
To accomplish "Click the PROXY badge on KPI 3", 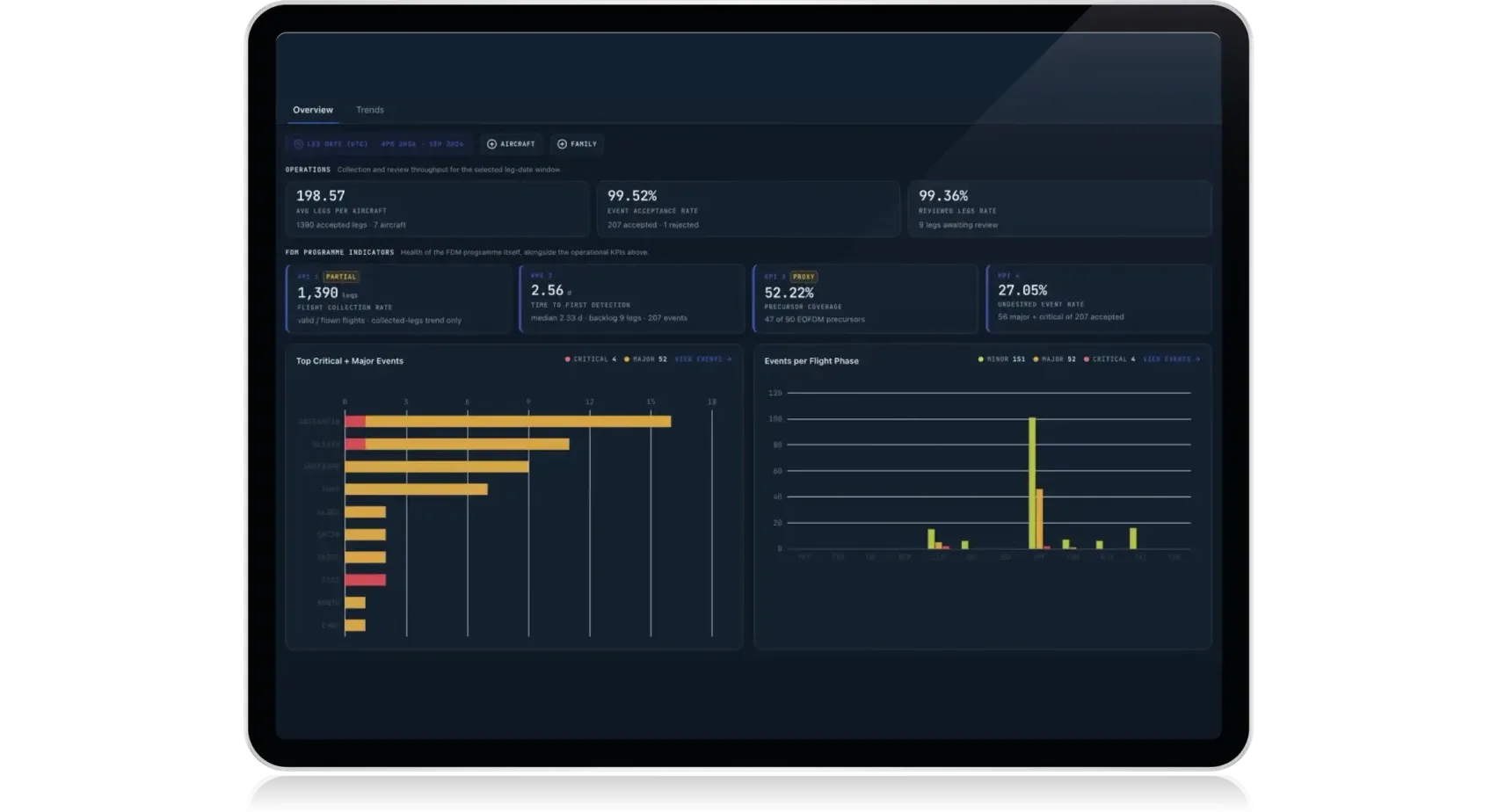I will pos(804,277).
